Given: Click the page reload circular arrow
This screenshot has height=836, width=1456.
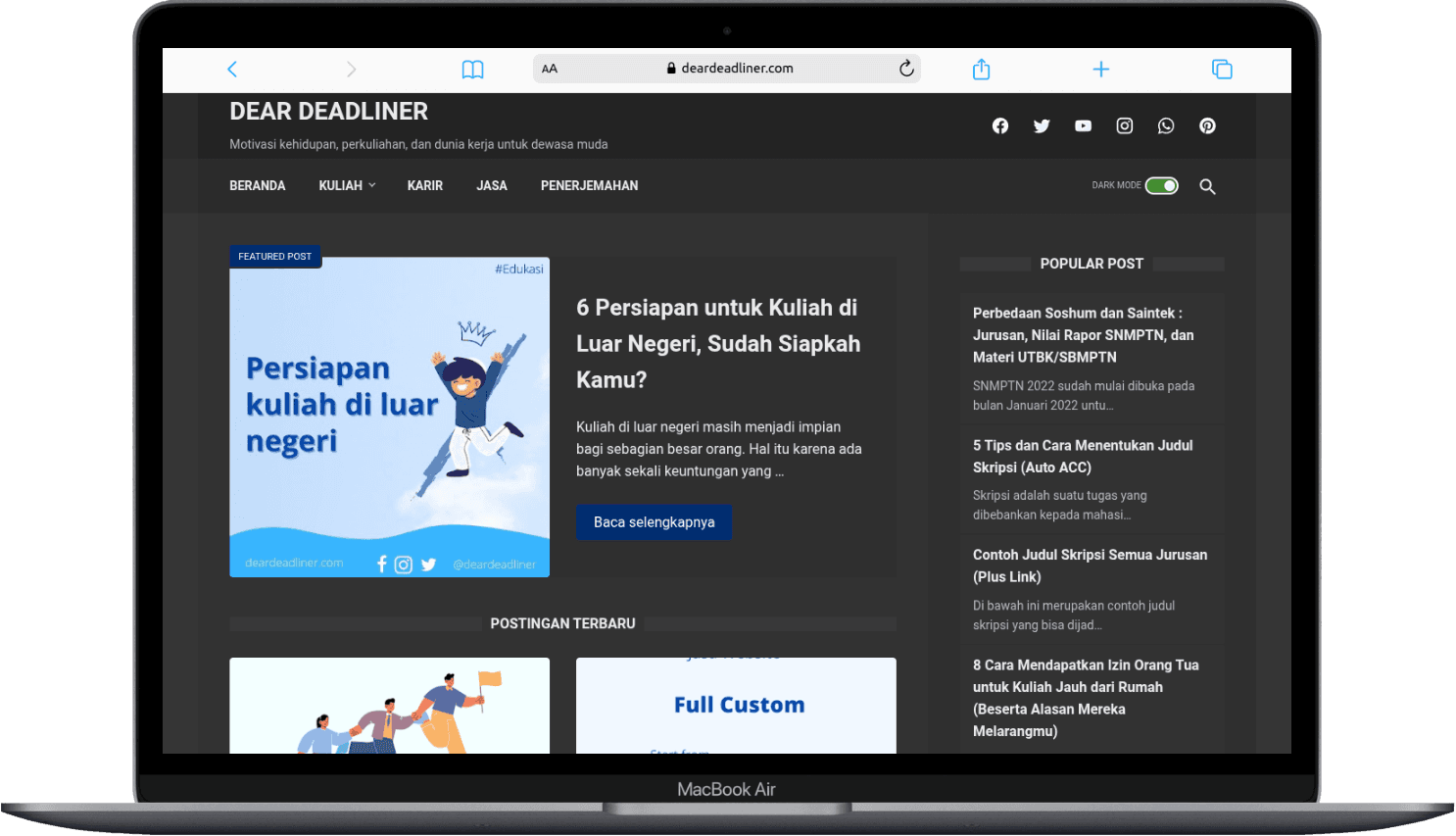Looking at the screenshot, I should point(906,68).
